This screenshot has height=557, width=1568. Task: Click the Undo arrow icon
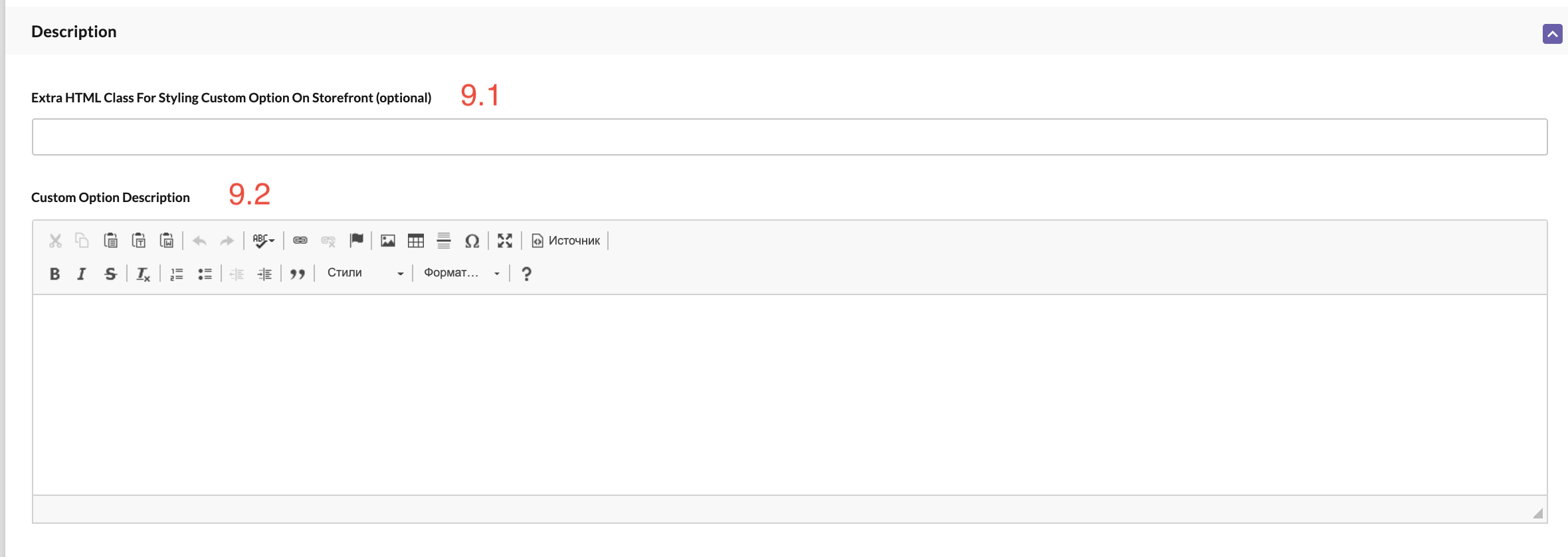[199, 241]
